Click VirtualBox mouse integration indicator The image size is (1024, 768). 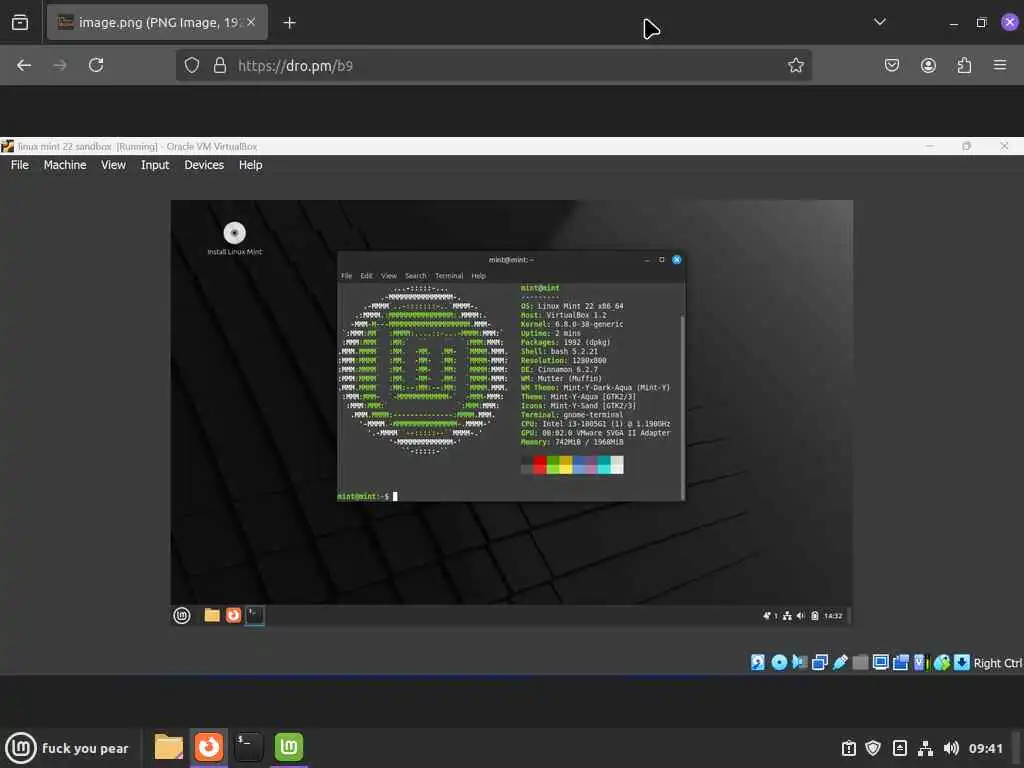pos(942,662)
